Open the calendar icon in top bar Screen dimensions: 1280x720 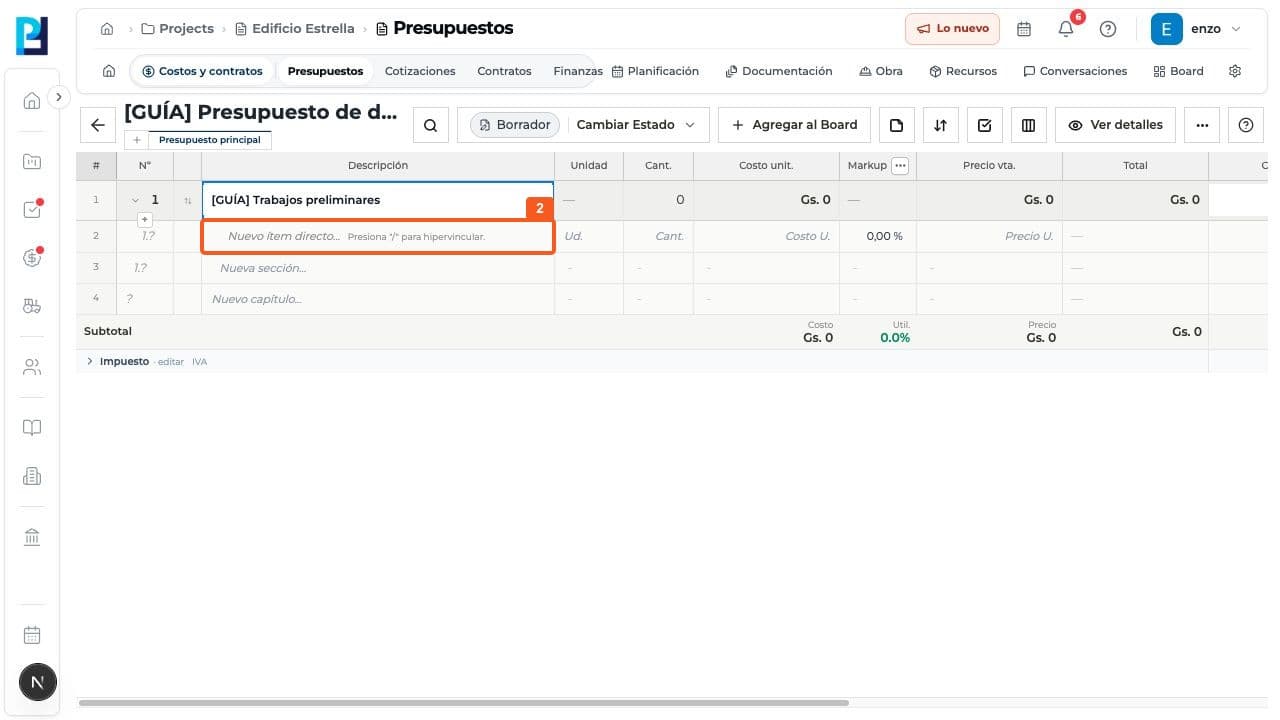(x=1024, y=29)
